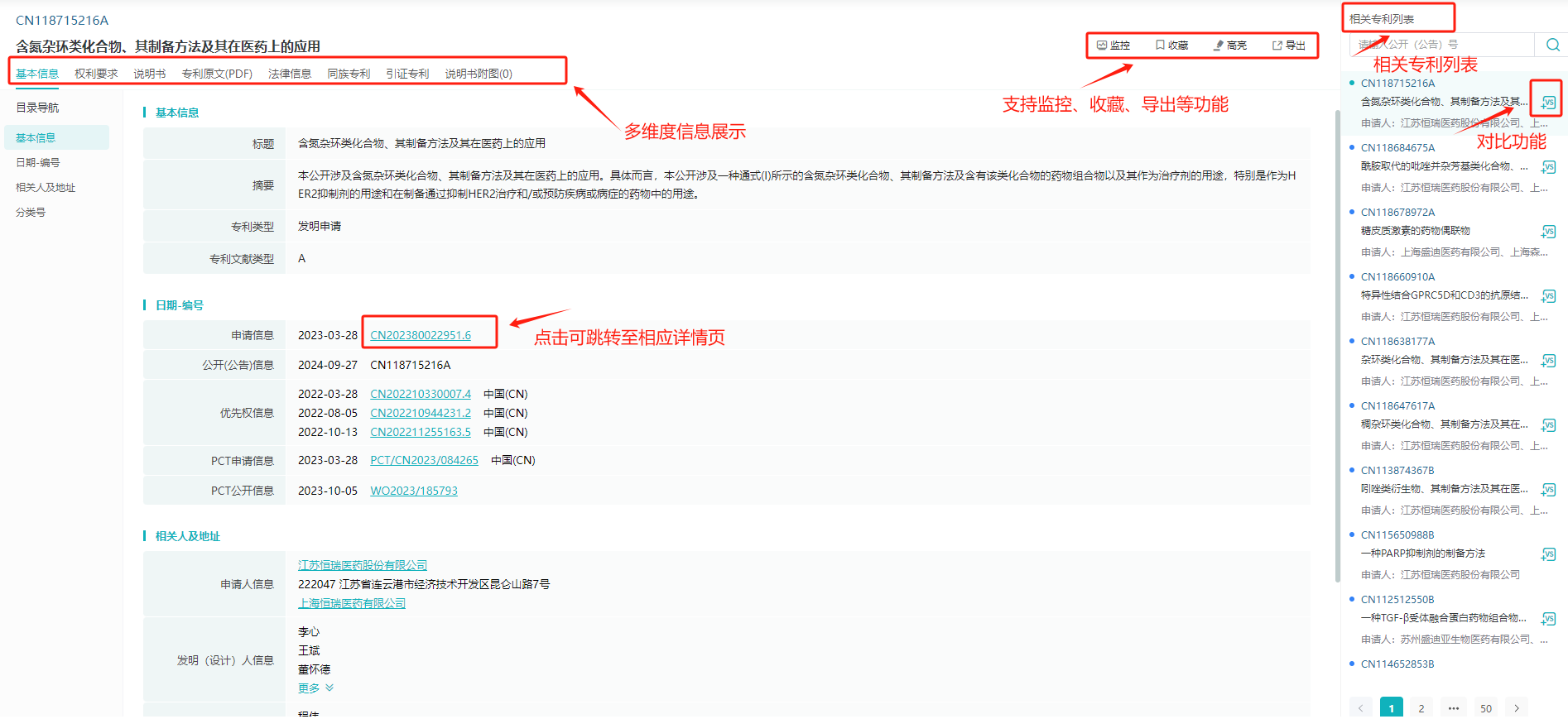Viewport: 1568px width, 719px height.
Task: Open CN114652853B in the related patents list
Action: coord(1397,664)
